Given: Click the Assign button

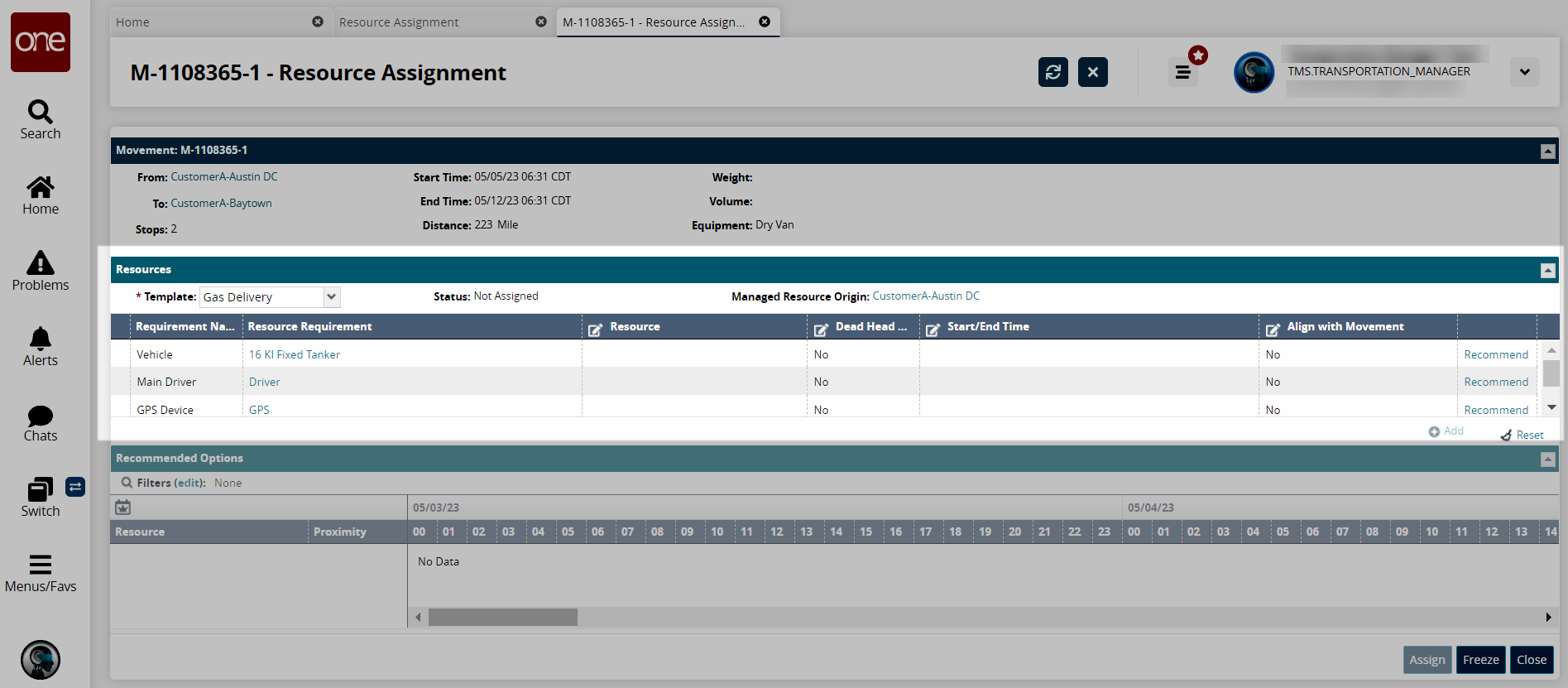Looking at the screenshot, I should (x=1427, y=660).
